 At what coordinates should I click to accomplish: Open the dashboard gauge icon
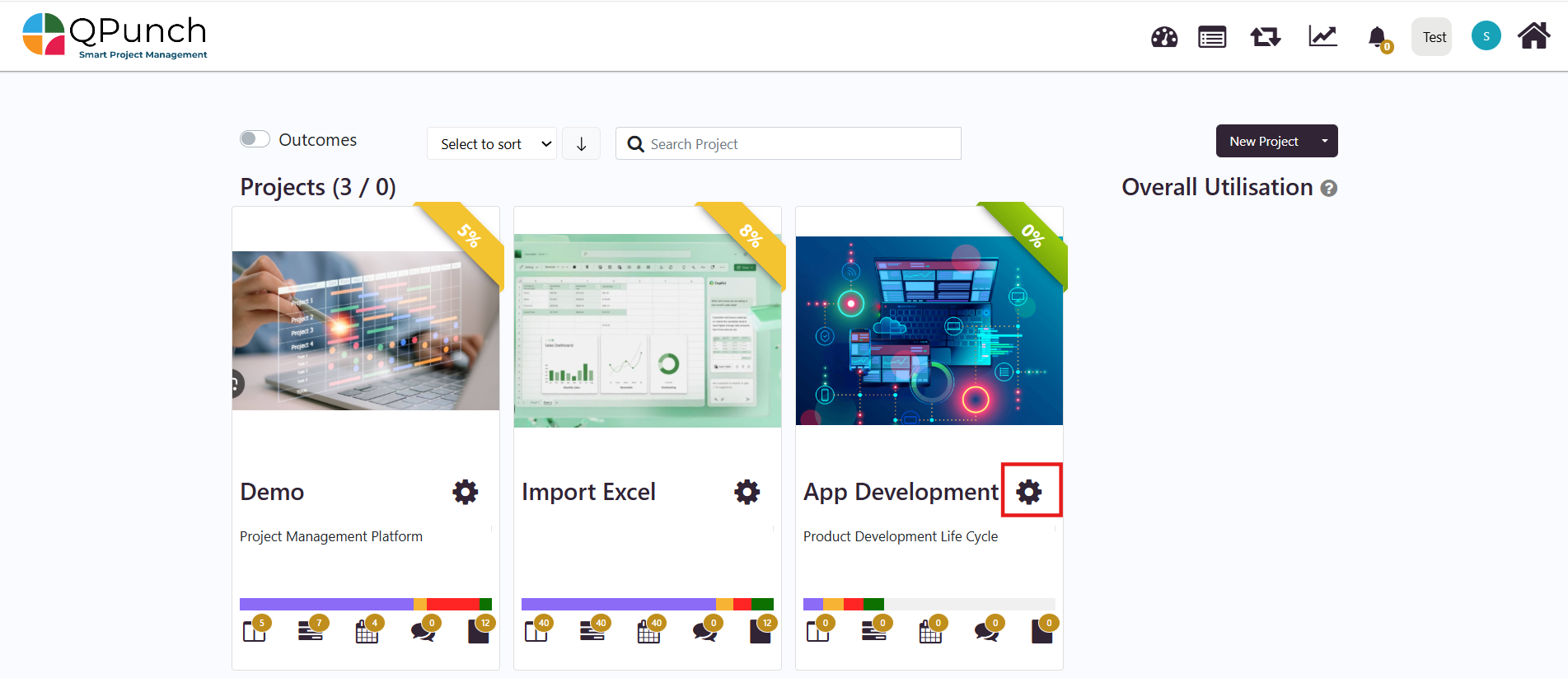[x=1163, y=37]
